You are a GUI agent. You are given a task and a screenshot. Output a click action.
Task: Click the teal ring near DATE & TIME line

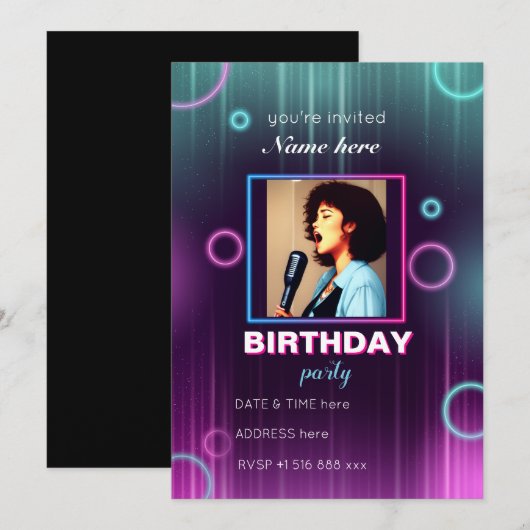(463, 411)
